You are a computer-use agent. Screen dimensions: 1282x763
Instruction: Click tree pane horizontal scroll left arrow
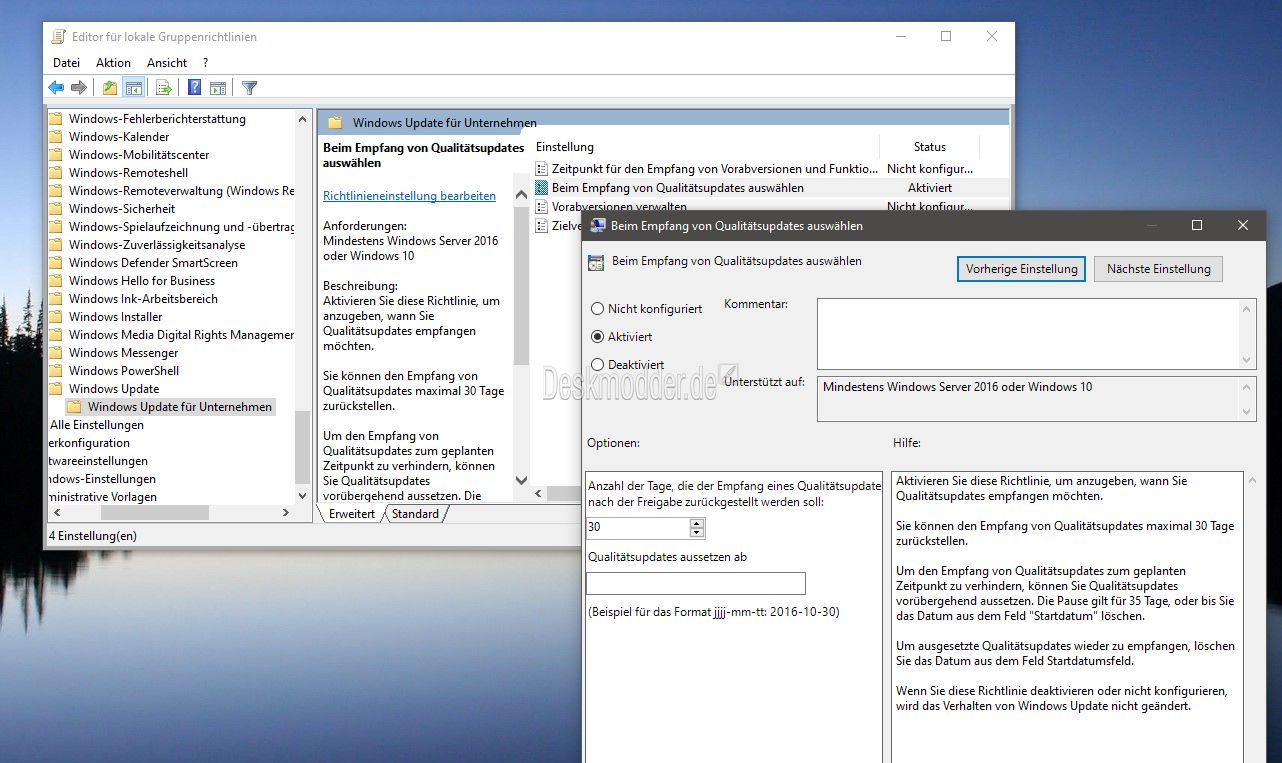57,512
